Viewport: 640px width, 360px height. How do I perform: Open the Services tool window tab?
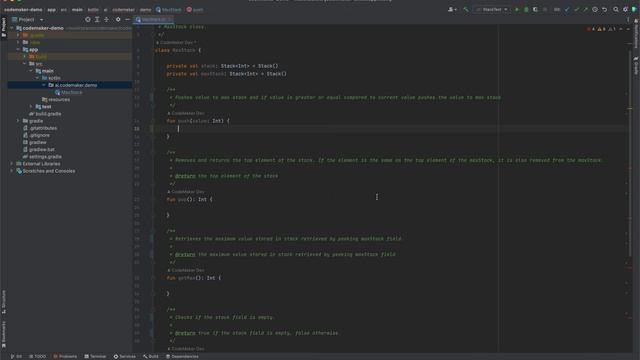click(x=124, y=356)
